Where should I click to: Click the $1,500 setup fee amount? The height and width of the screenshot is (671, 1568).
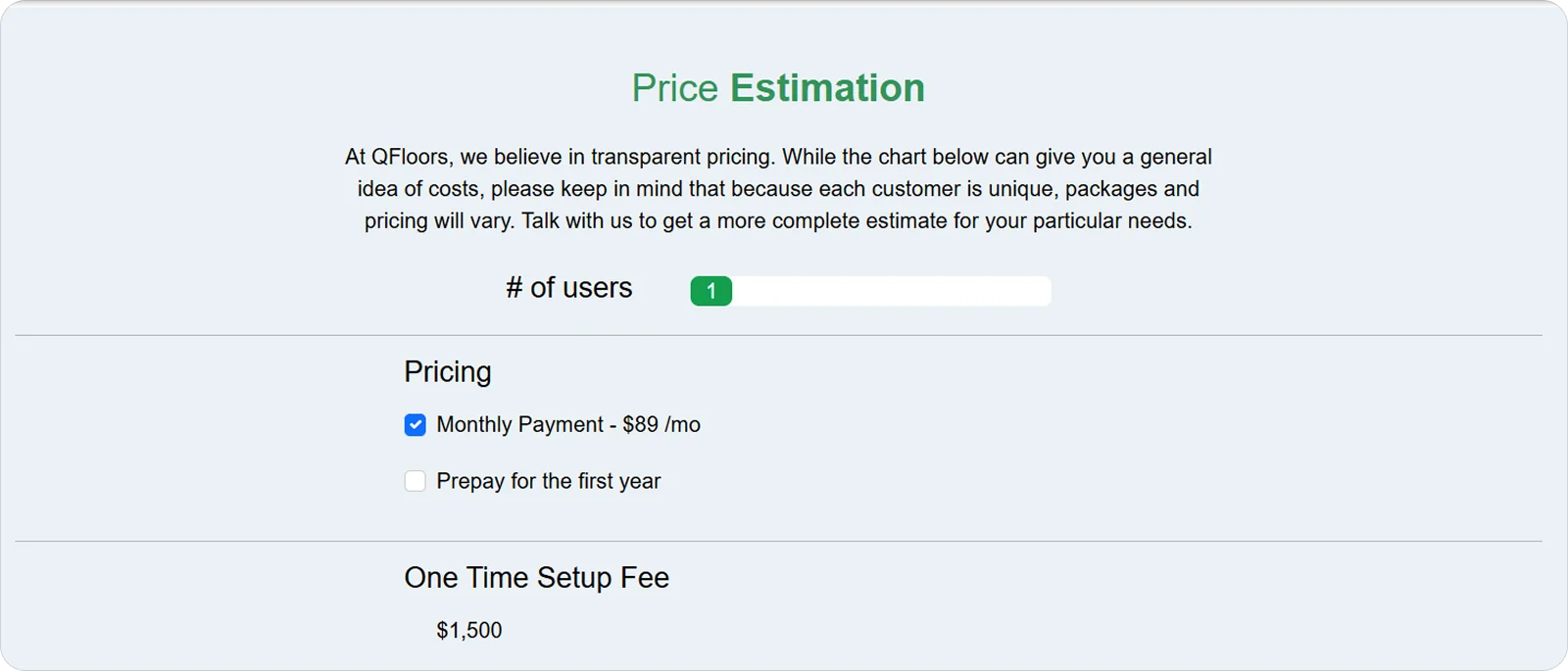[469, 630]
